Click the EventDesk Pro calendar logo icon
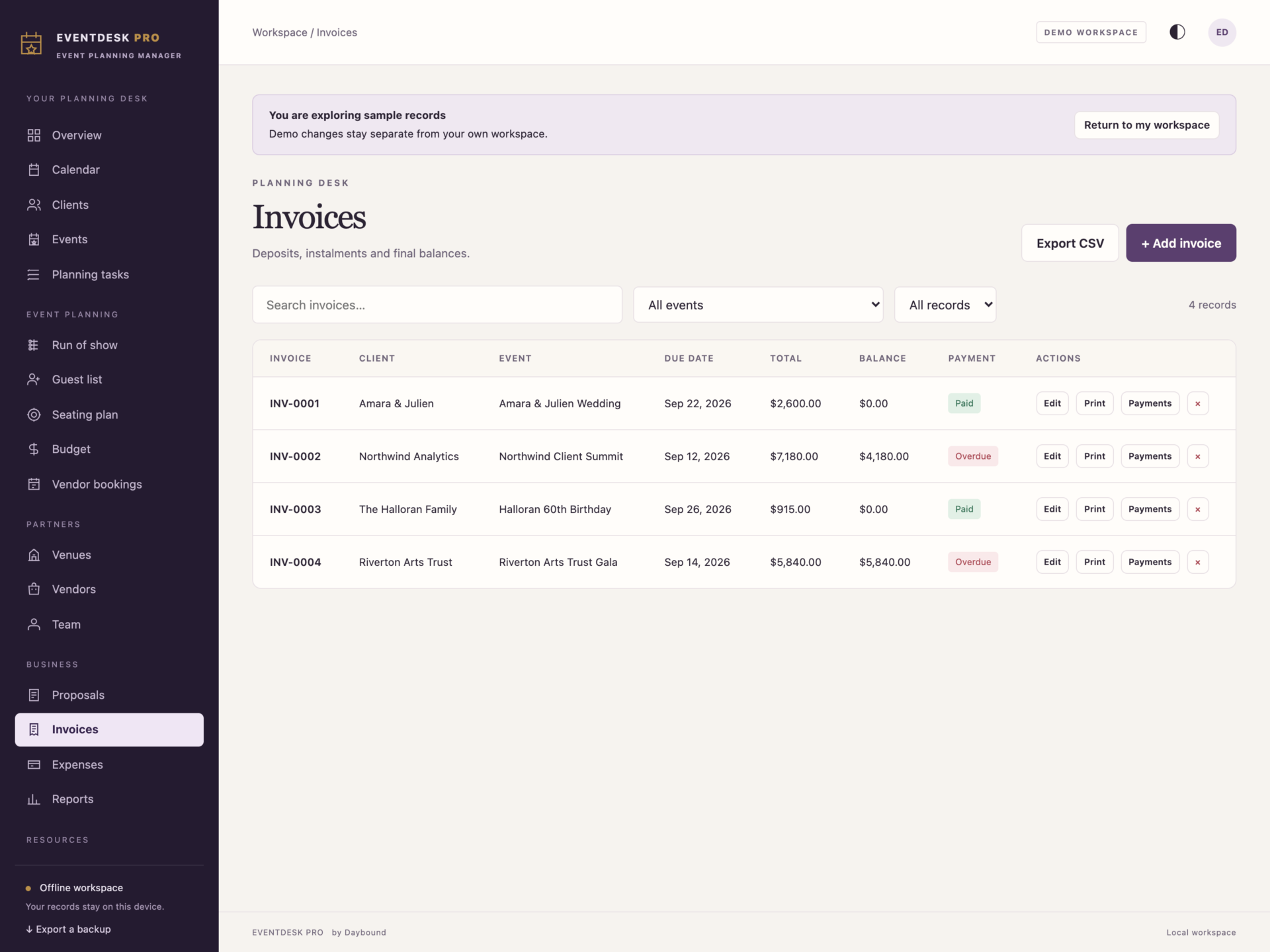Viewport: 1270px width, 952px height. coord(31,44)
